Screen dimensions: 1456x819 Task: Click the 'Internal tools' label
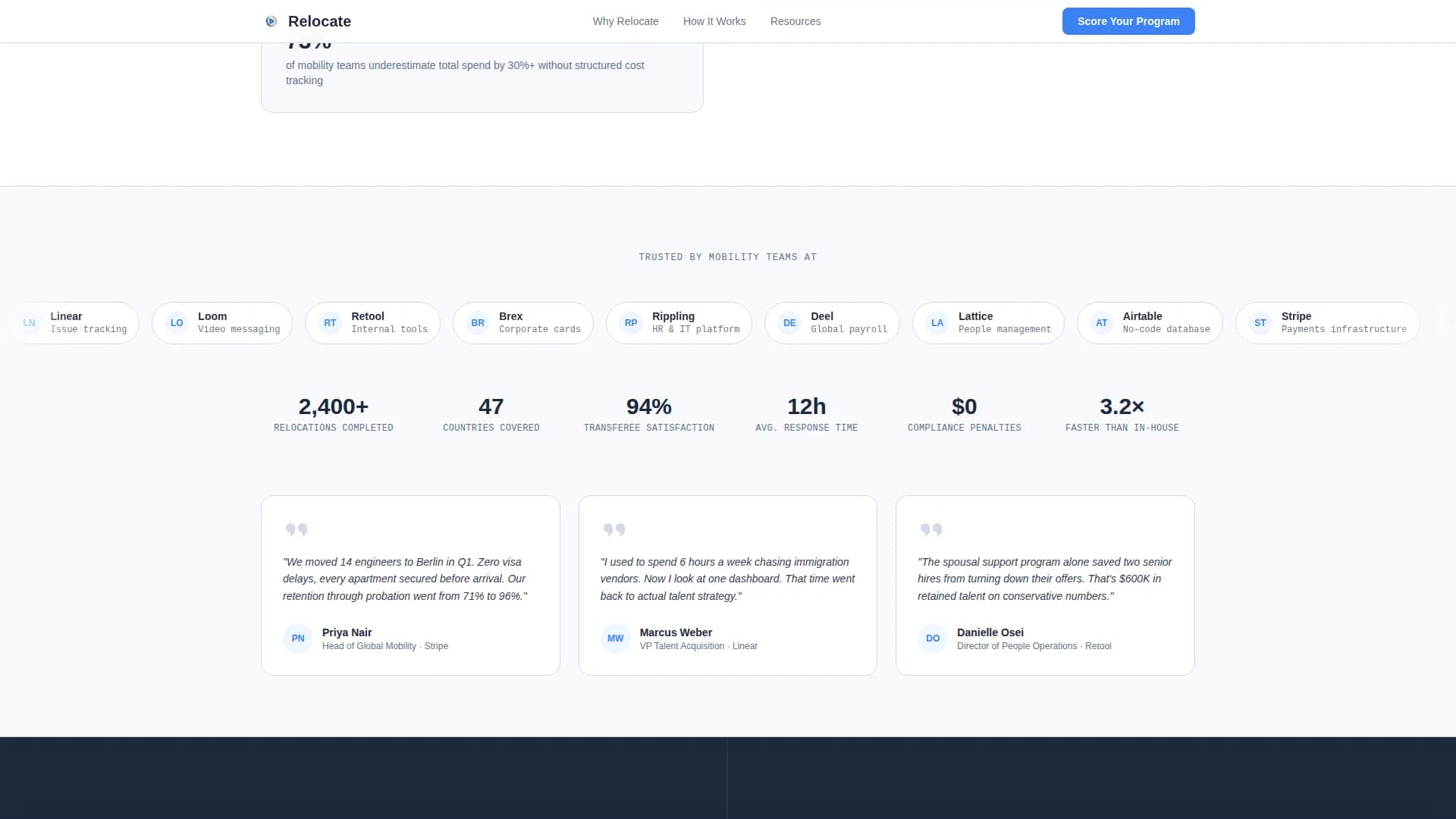(390, 329)
